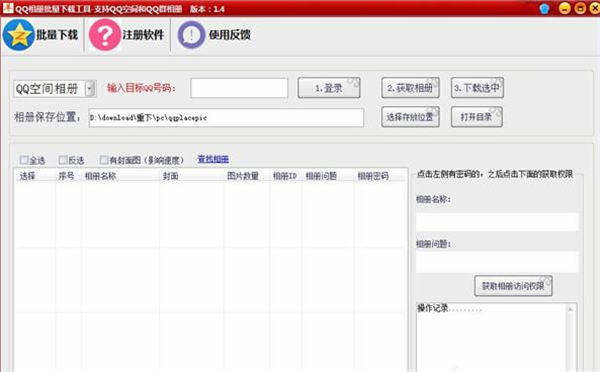
Task: Click the 操作记录 log text area
Action: pyautogui.click(x=492, y=337)
